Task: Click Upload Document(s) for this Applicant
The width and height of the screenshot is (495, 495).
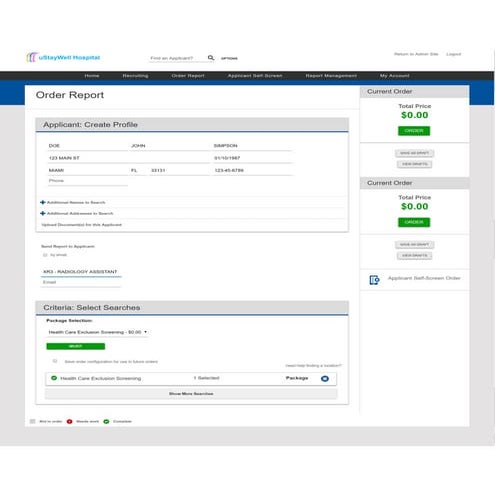Action: tap(81, 225)
